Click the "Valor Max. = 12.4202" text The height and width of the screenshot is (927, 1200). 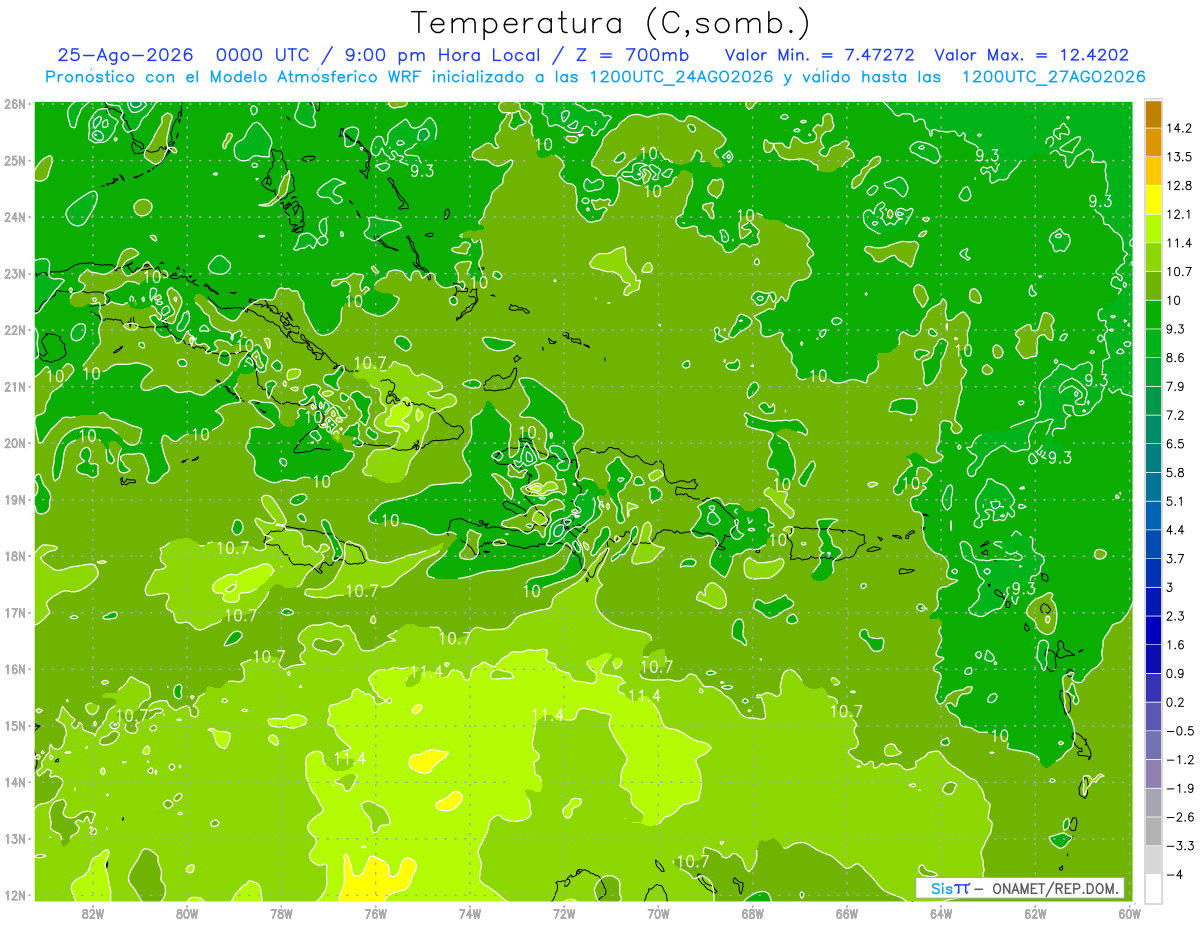coord(1032,55)
